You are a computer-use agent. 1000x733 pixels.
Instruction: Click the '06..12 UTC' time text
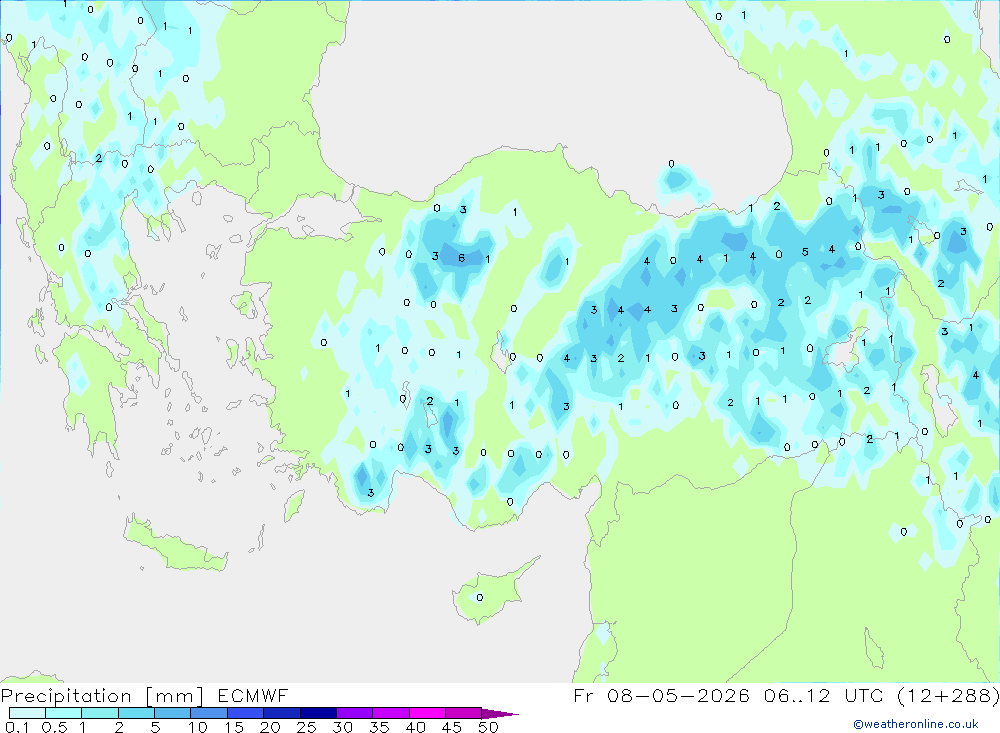click(823, 695)
